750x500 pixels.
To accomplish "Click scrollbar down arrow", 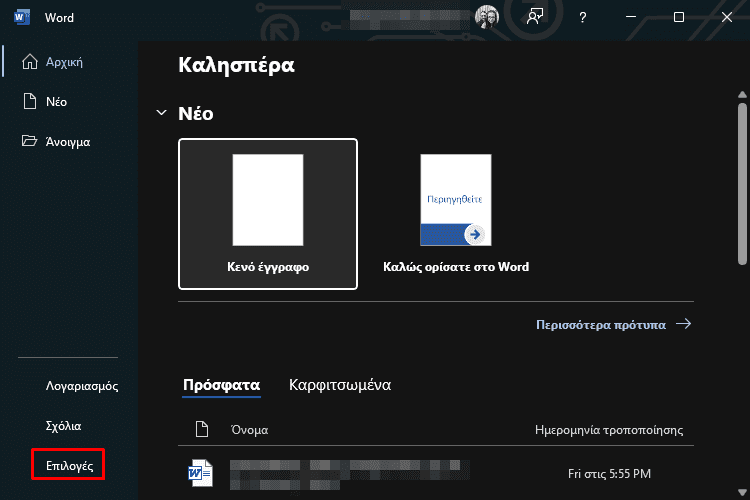I will point(742,492).
